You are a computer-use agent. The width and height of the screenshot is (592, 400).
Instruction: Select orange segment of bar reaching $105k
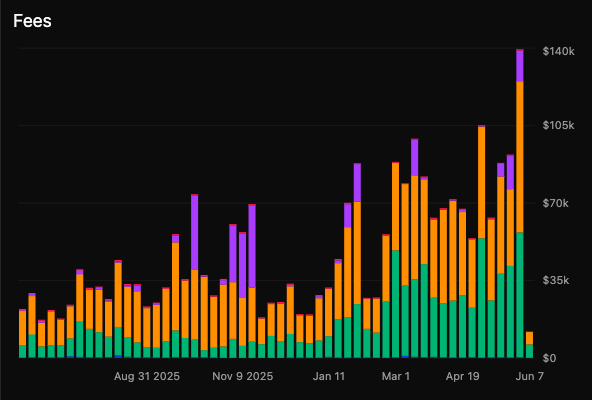click(481, 182)
